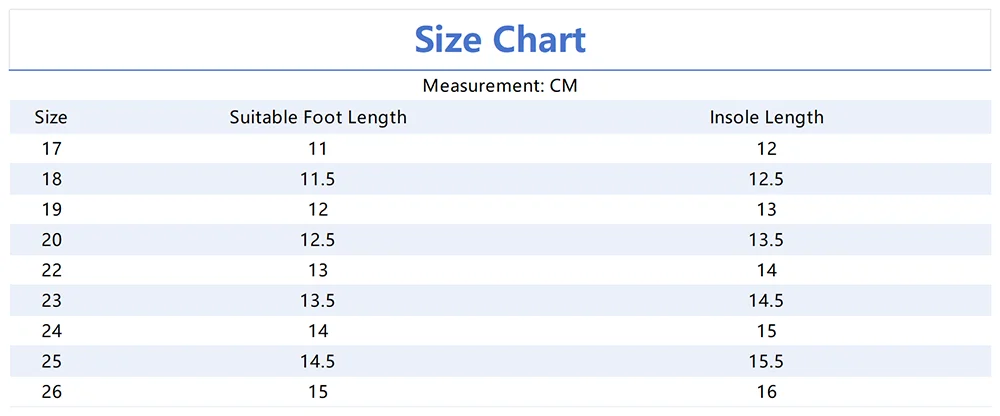Click size 18 row label
Image resolution: width=1000 pixels, height=416 pixels.
(x=51, y=179)
